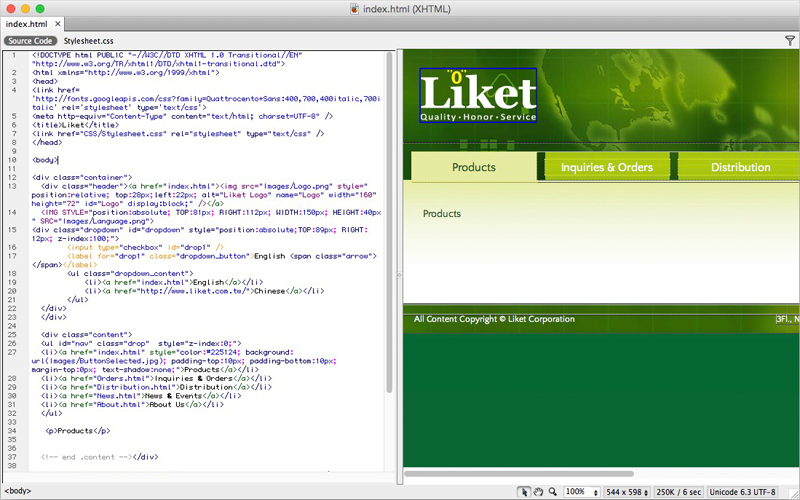
Task: Click Inquiries & Orders in nav bar
Action: (607, 167)
